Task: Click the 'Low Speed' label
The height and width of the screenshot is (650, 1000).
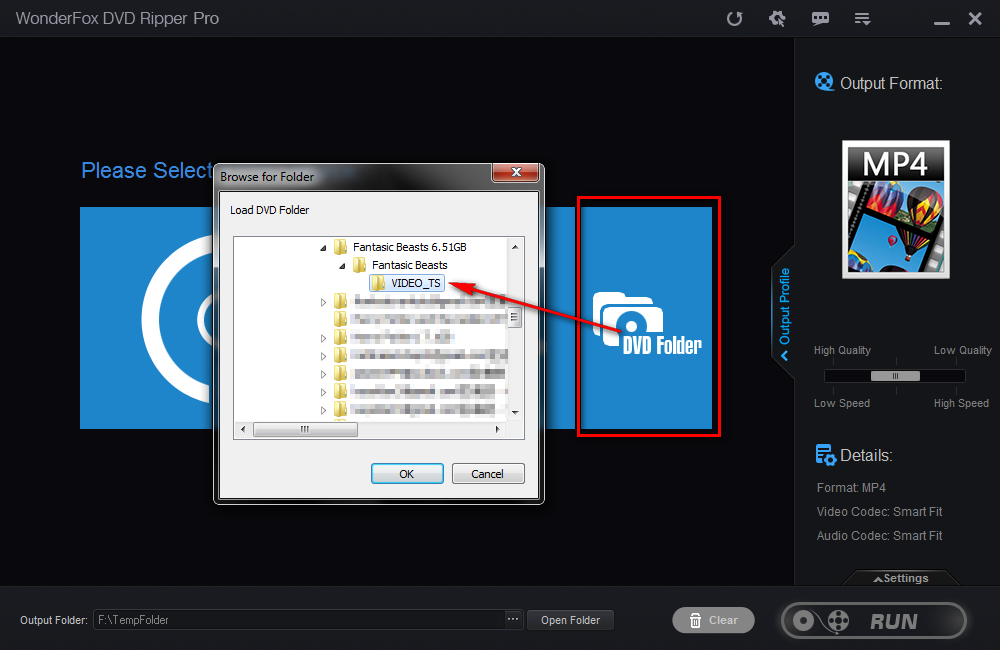Action: pyautogui.click(x=842, y=403)
